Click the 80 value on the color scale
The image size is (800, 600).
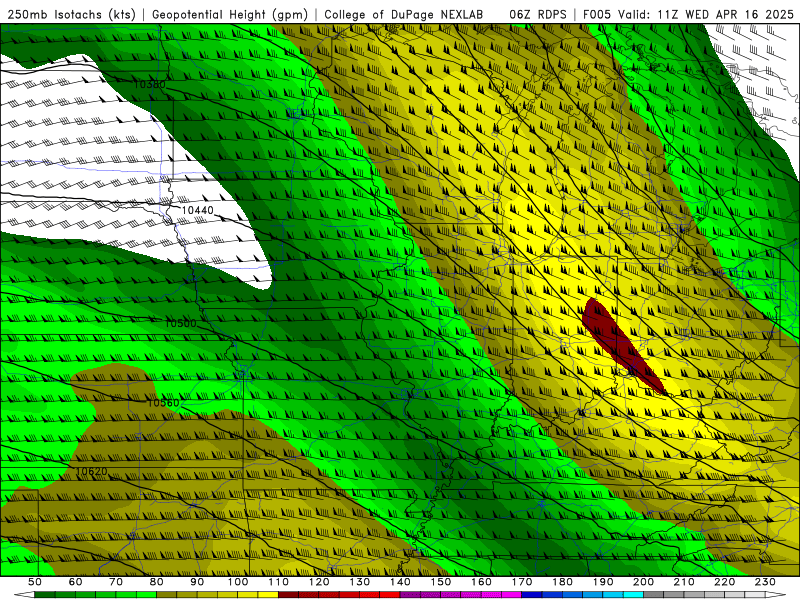[x=157, y=582]
